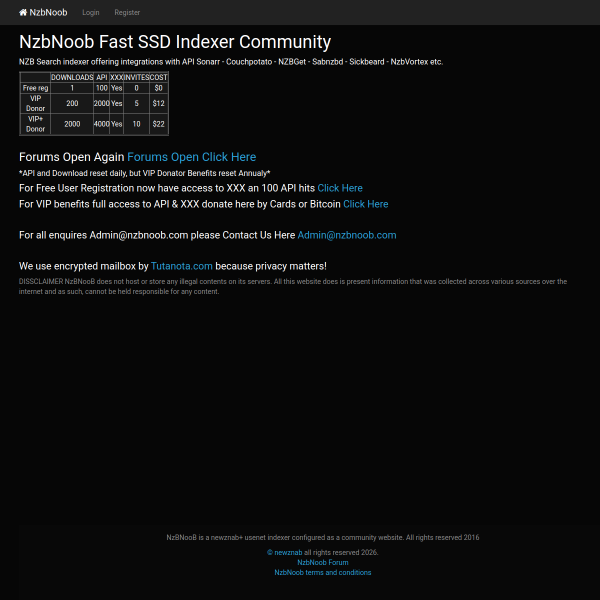The image size is (600, 600).
Task: Select the VIP Donor row label
Action: [35, 103]
